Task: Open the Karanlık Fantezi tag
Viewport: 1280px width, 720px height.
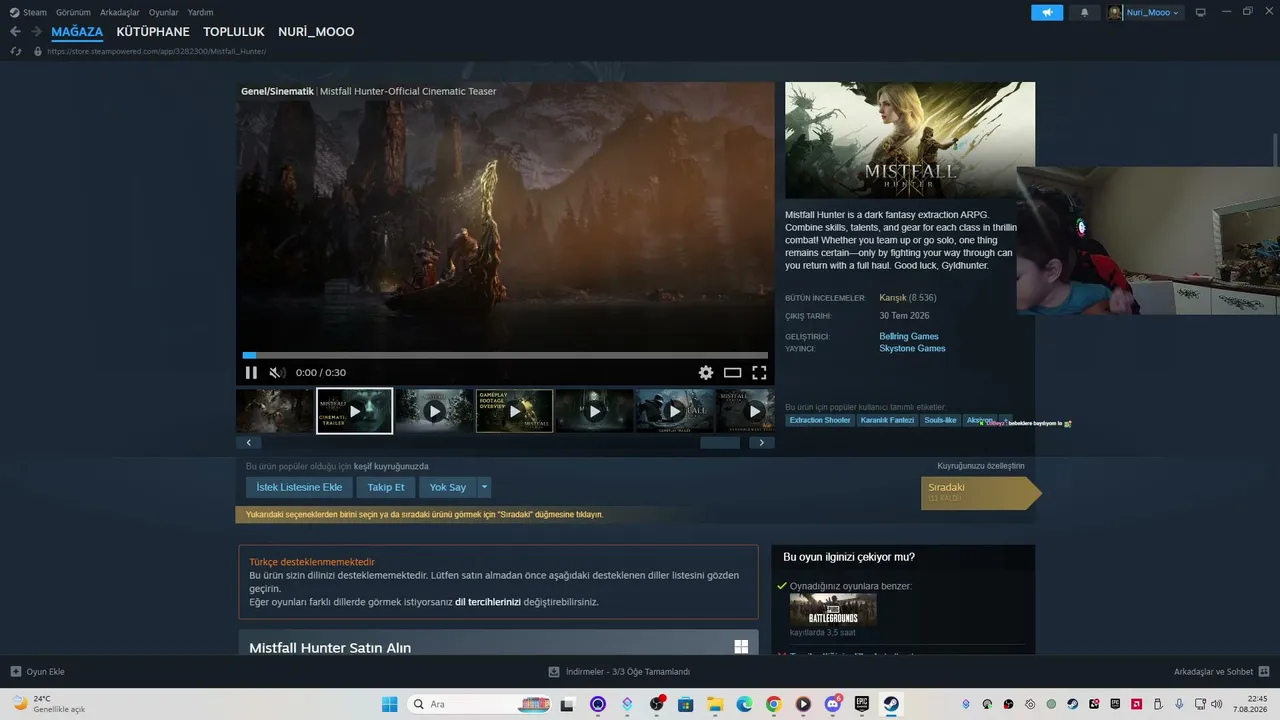Action: tap(888, 420)
